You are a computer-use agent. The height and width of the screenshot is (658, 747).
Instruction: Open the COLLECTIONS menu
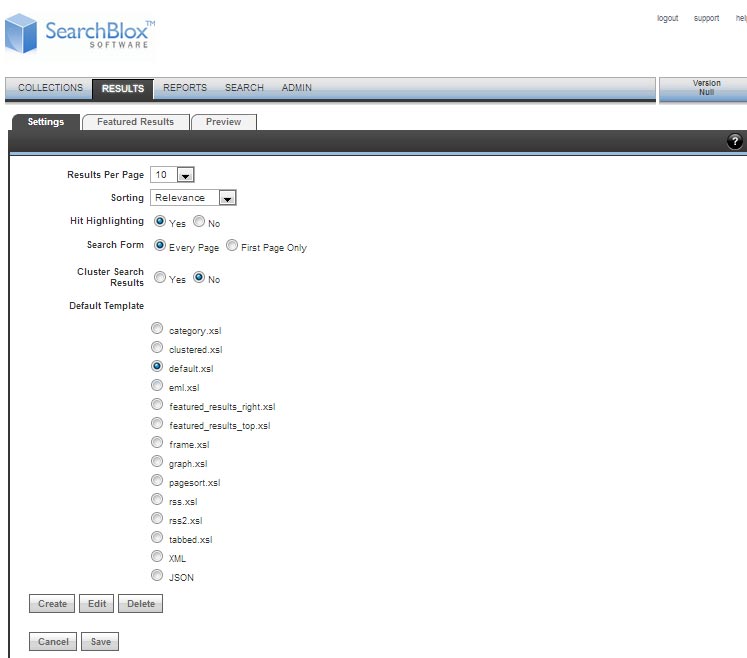pyautogui.click(x=50, y=88)
